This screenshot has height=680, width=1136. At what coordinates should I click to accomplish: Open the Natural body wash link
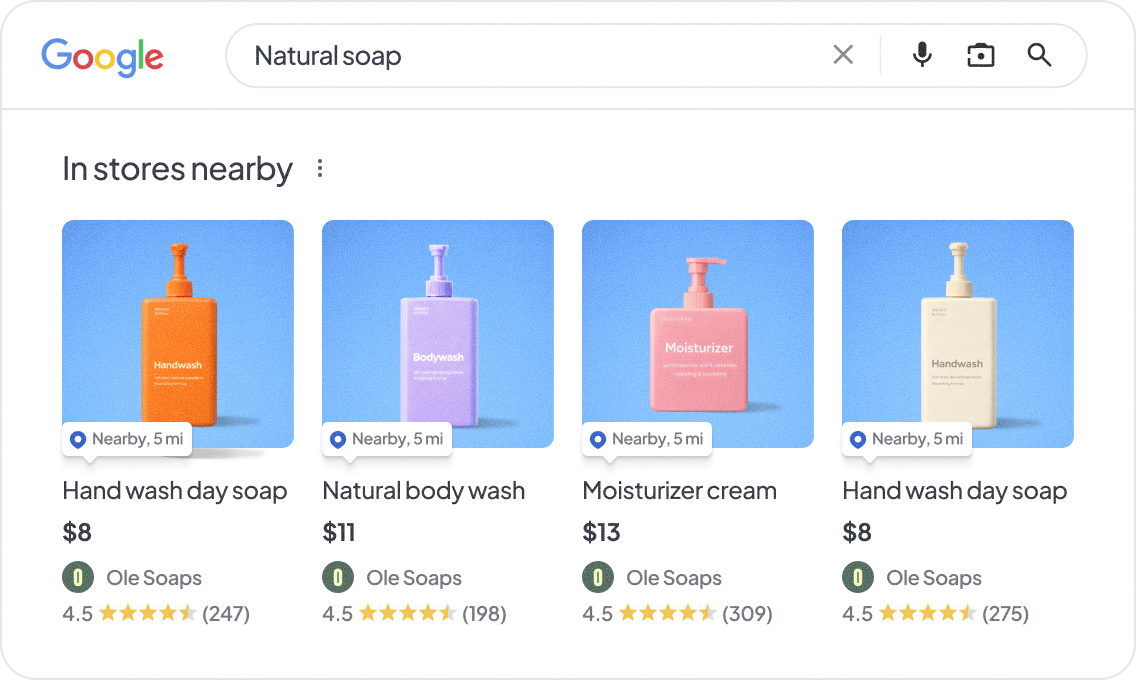tap(423, 491)
